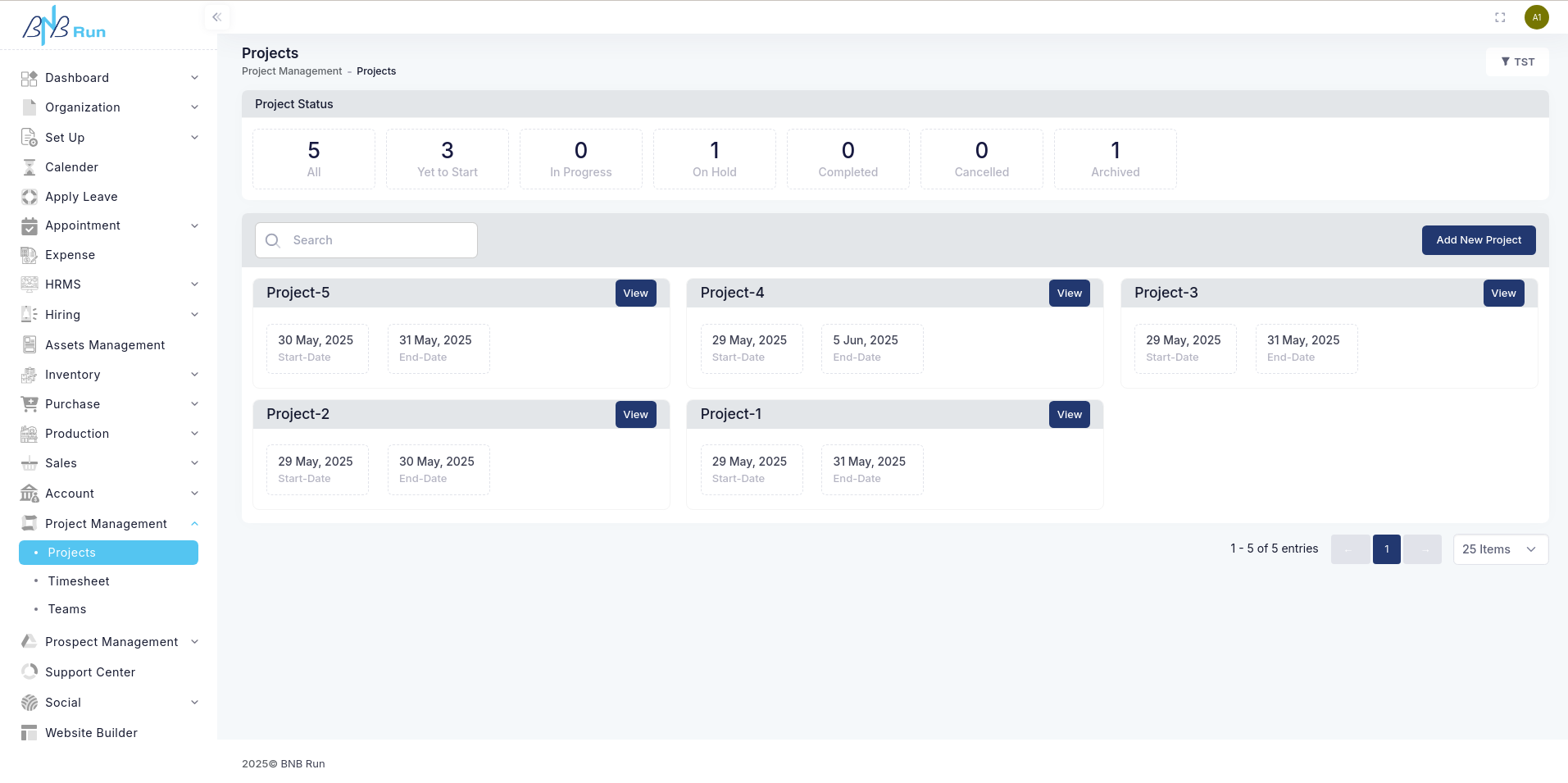Expand the HRMS submenu arrow
Viewport: 1568px width, 783px height.
194,285
